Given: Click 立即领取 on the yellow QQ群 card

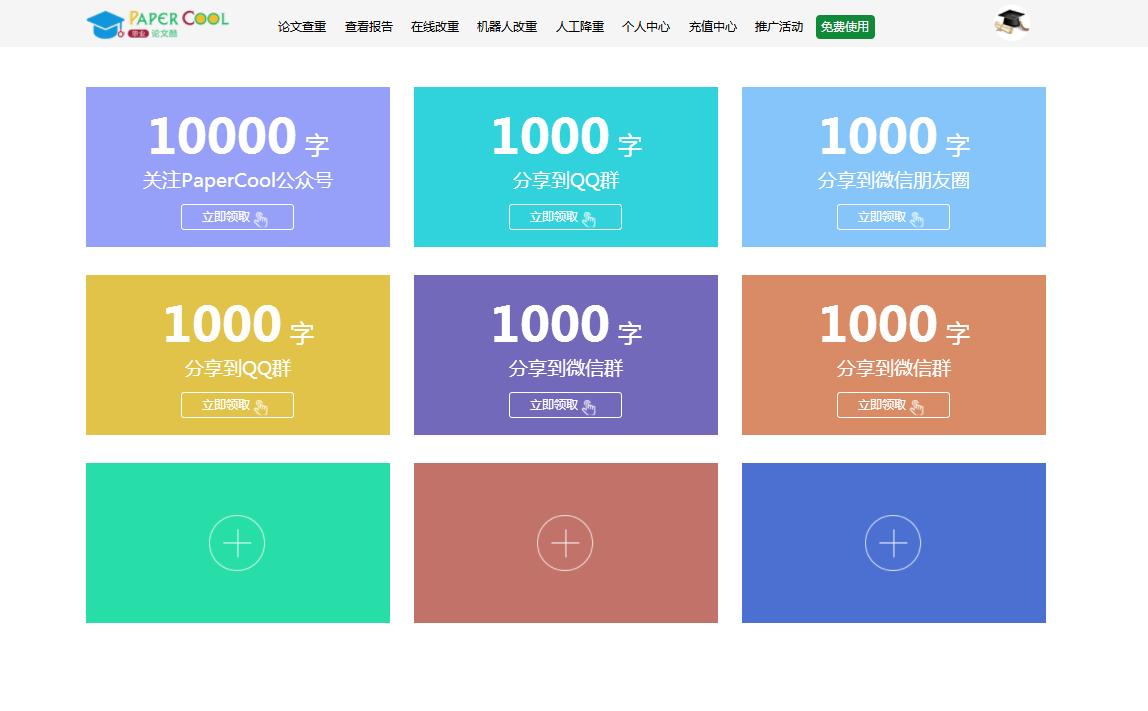Looking at the screenshot, I should pos(237,406).
